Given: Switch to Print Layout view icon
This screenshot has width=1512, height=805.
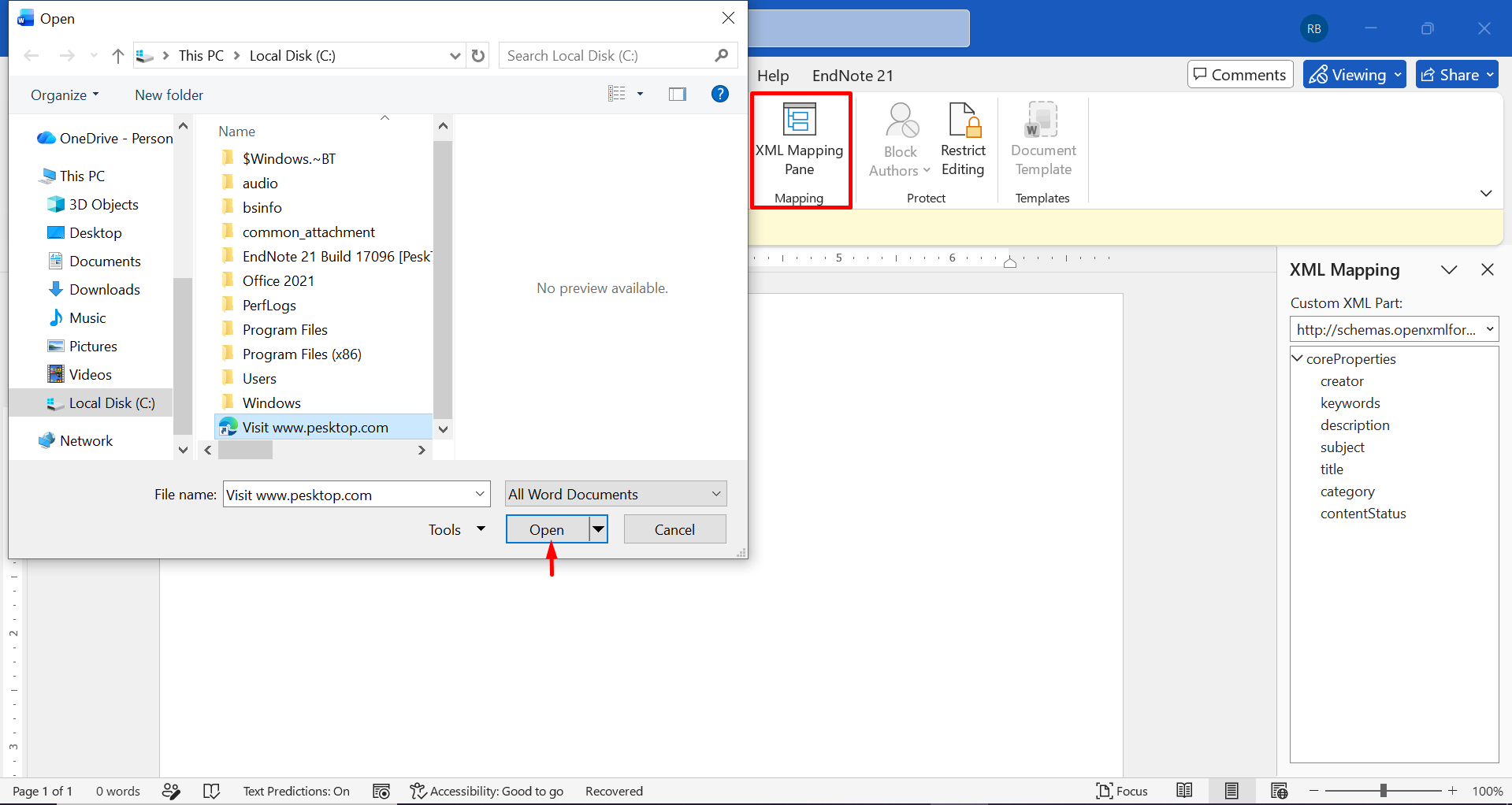Looking at the screenshot, I should (x=1232, y=791).
